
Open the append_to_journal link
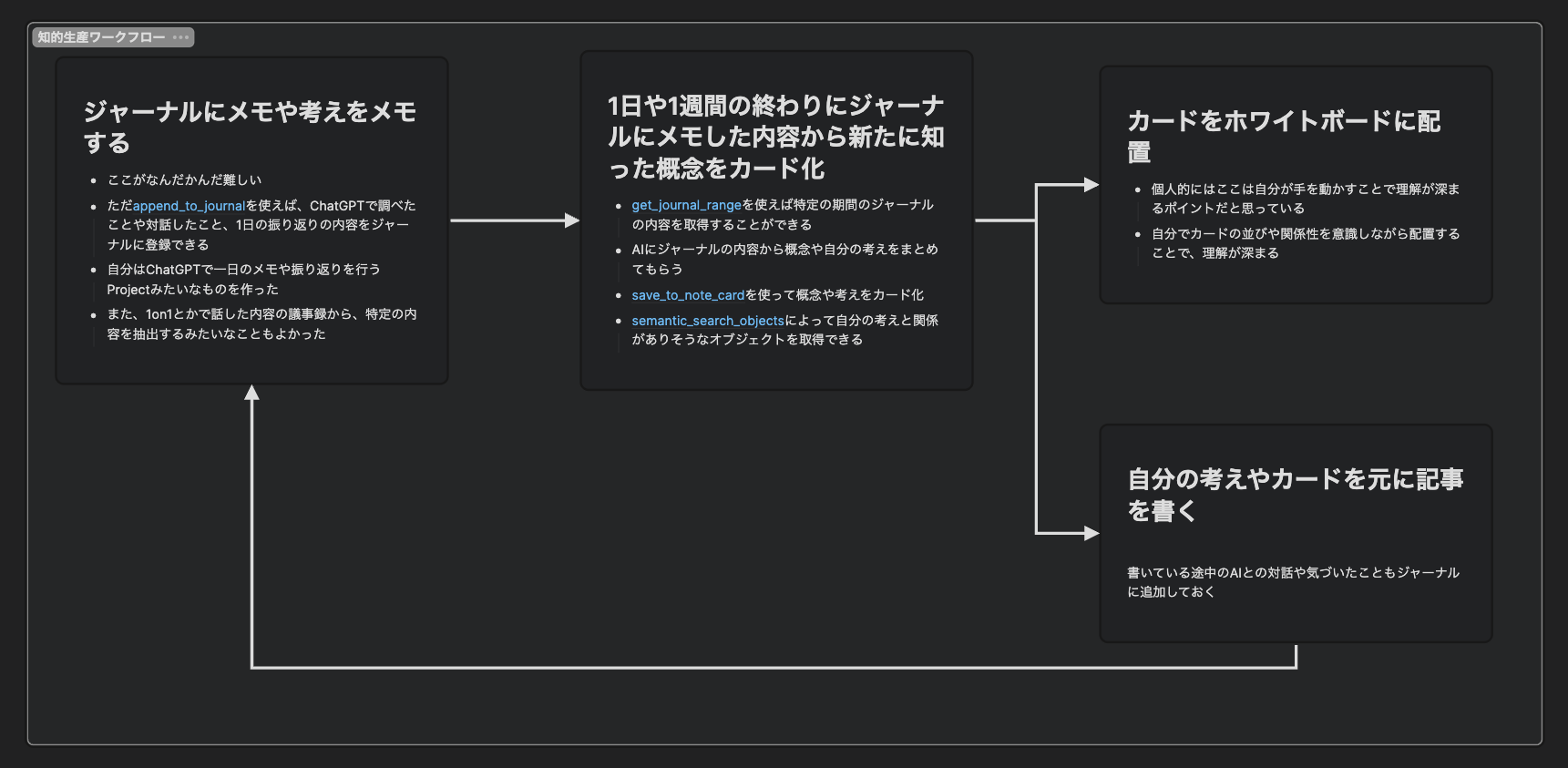coord(189,206)
